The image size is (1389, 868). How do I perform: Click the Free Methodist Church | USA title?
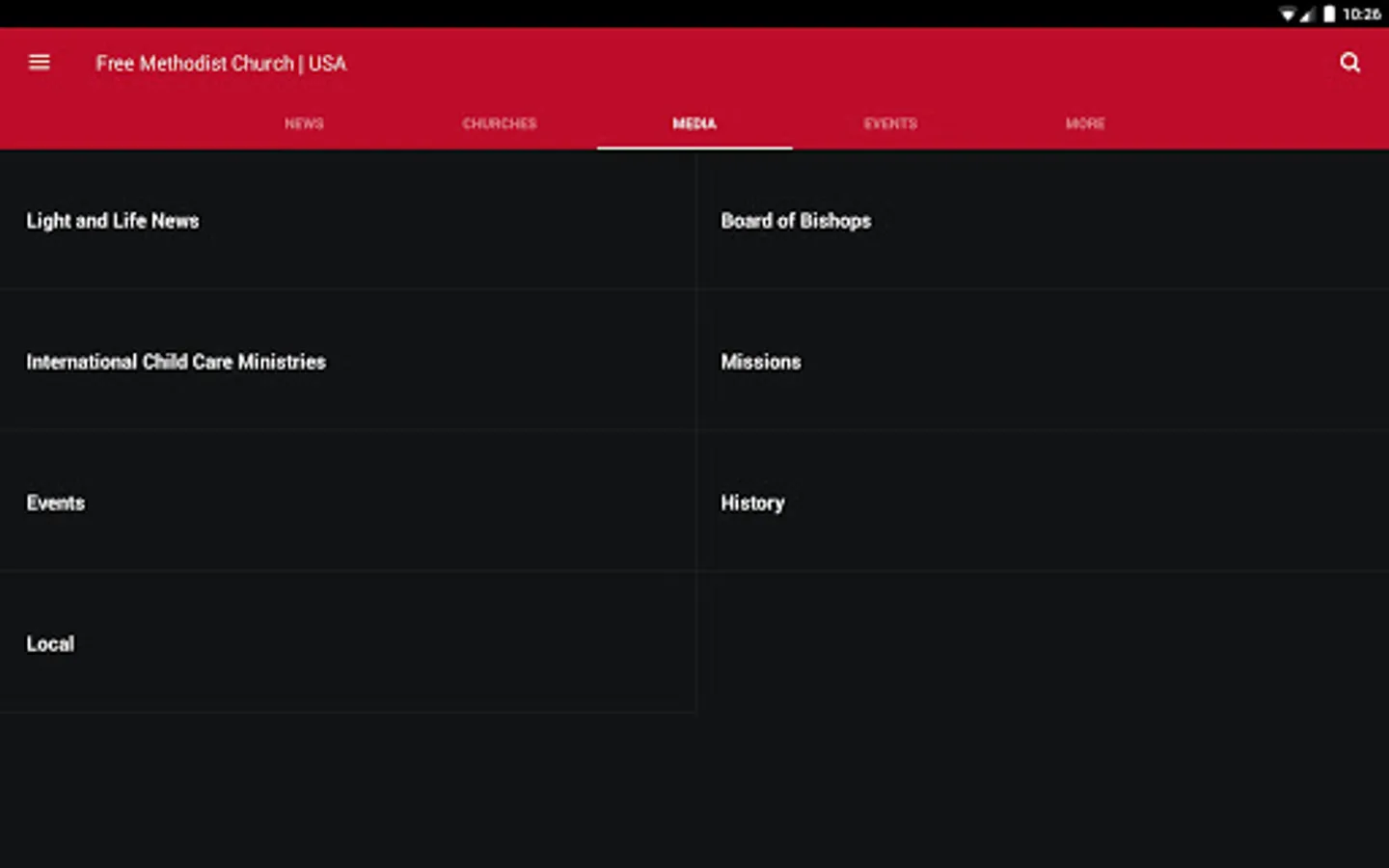221,64
